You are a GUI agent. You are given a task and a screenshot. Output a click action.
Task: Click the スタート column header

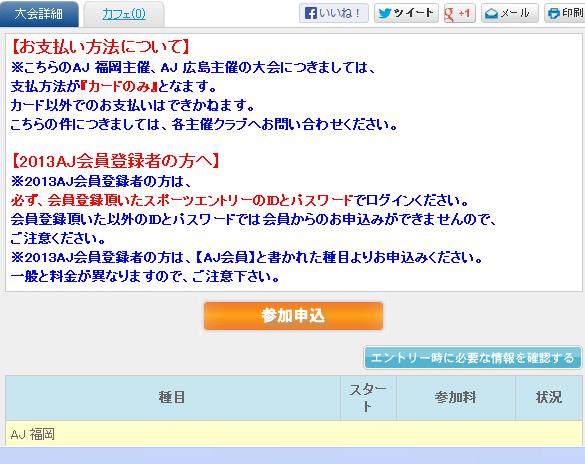click(368, 398)
